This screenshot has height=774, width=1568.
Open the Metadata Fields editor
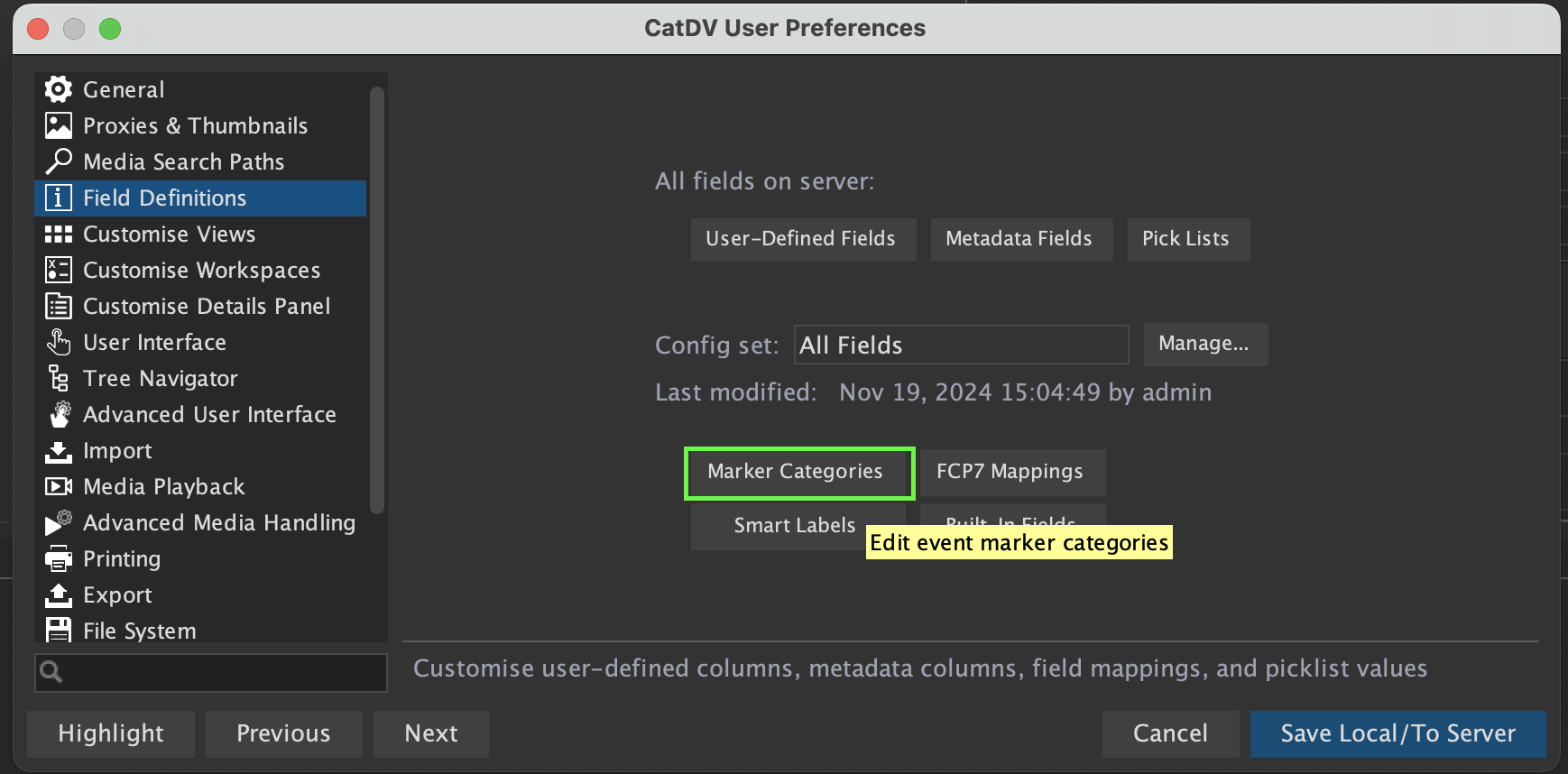tap(1021, 239)
